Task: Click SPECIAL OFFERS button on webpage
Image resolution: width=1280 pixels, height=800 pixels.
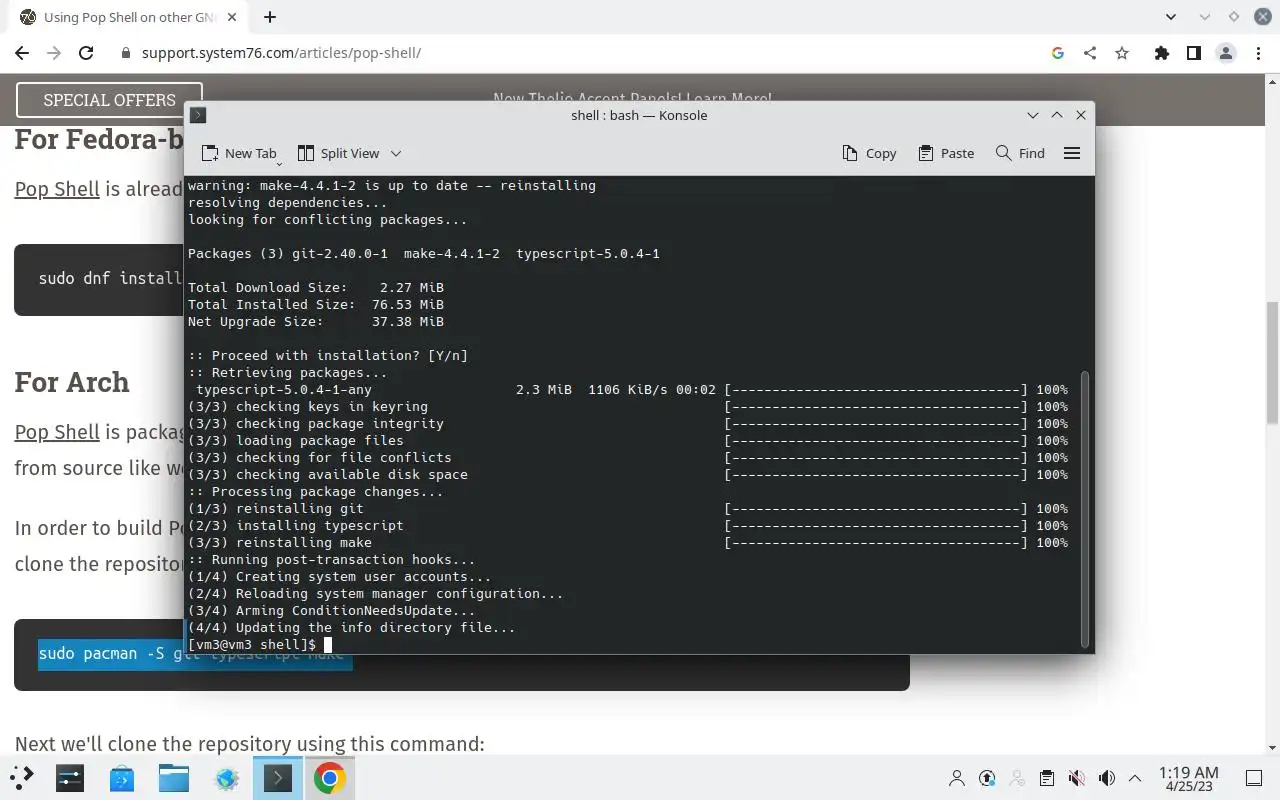Action: 109,100
